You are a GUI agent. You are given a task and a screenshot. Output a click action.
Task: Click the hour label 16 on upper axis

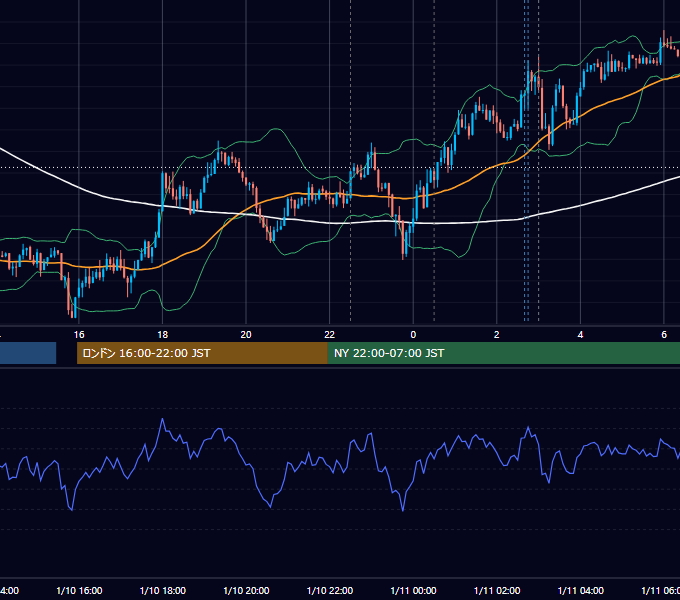[79, 335]
